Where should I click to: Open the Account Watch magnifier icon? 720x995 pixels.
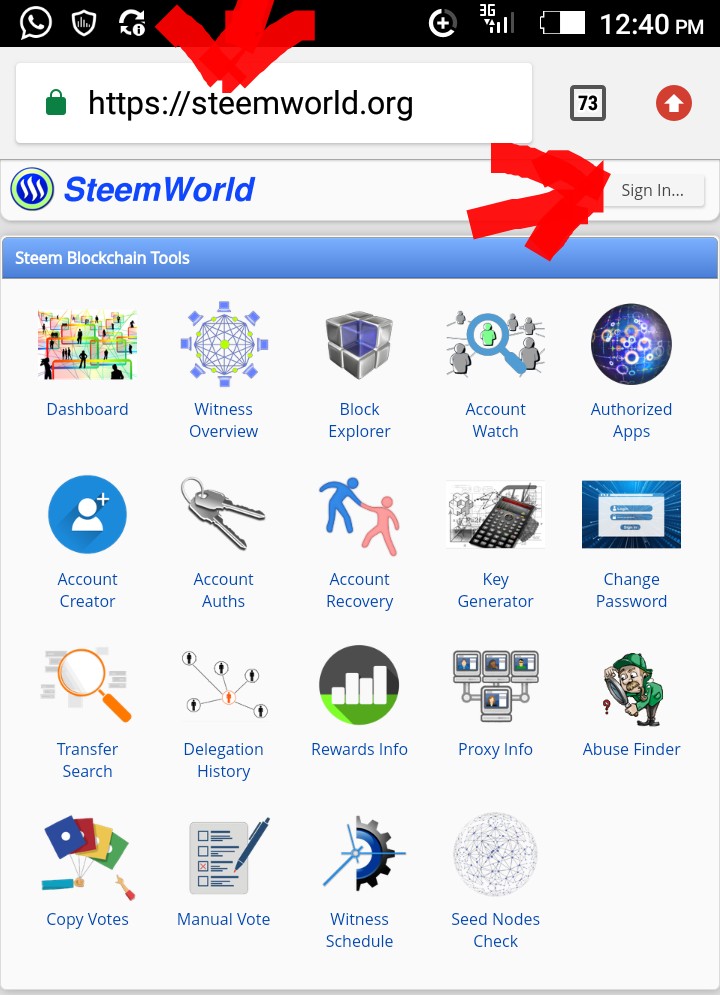(x=495, y=343)
